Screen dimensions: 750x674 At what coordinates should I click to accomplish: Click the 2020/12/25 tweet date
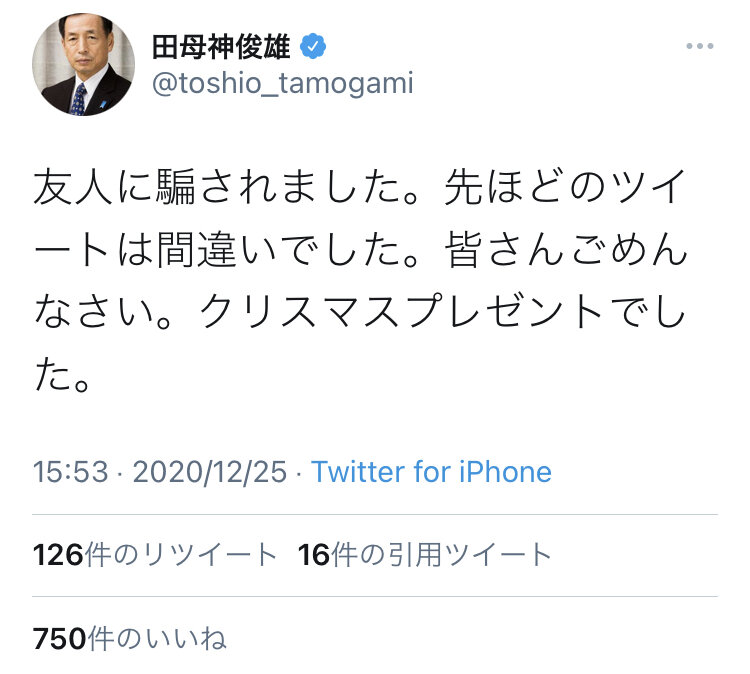[x=209, y=471]
